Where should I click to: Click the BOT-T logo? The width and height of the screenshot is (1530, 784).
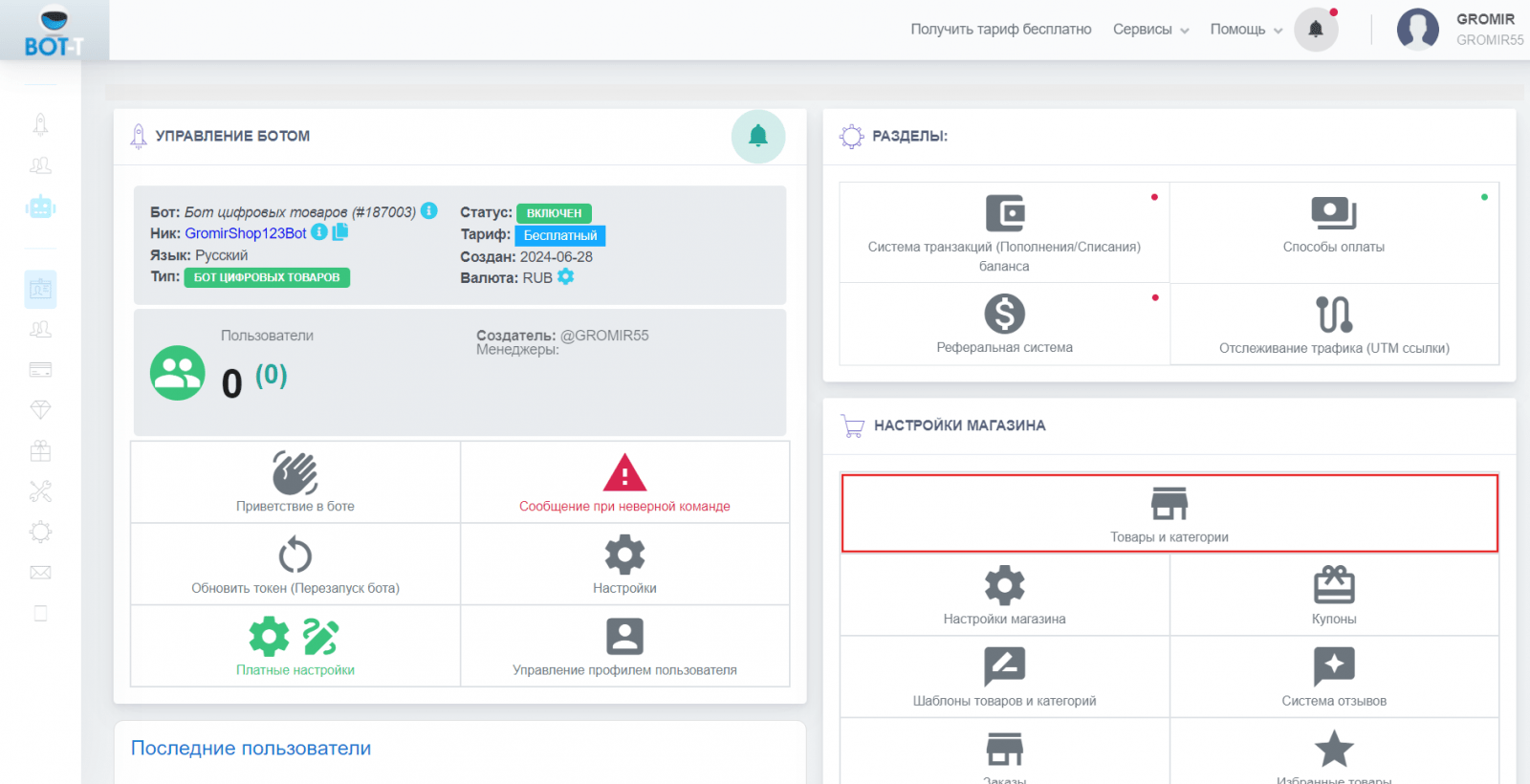tap(54, 32)
